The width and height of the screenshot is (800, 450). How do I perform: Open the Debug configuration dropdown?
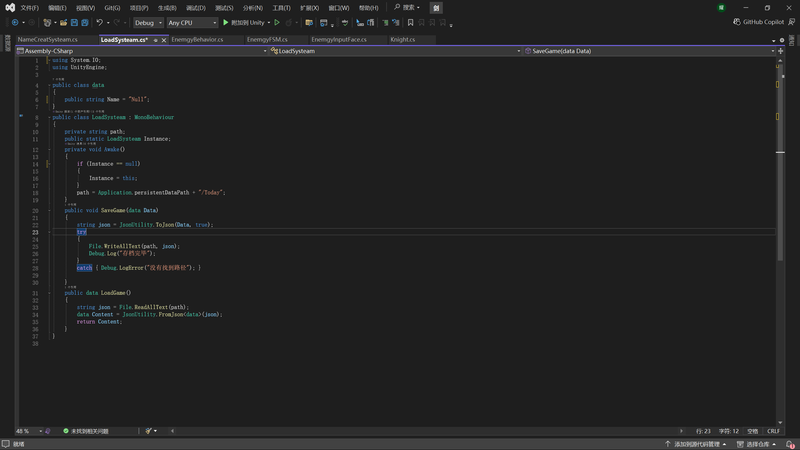pos(148,22)
